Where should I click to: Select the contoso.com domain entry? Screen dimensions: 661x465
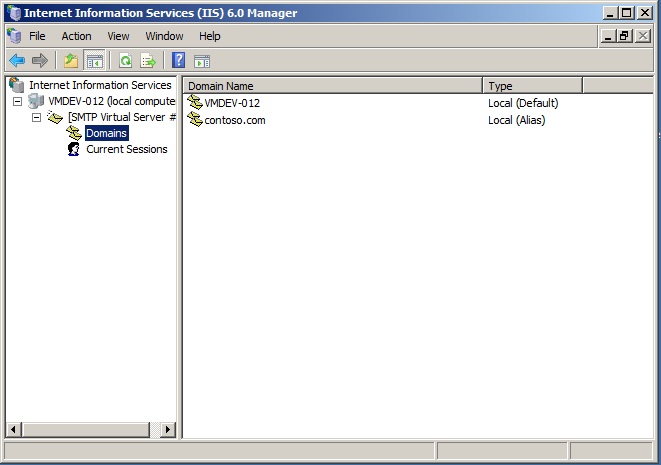tap(235, 120)
